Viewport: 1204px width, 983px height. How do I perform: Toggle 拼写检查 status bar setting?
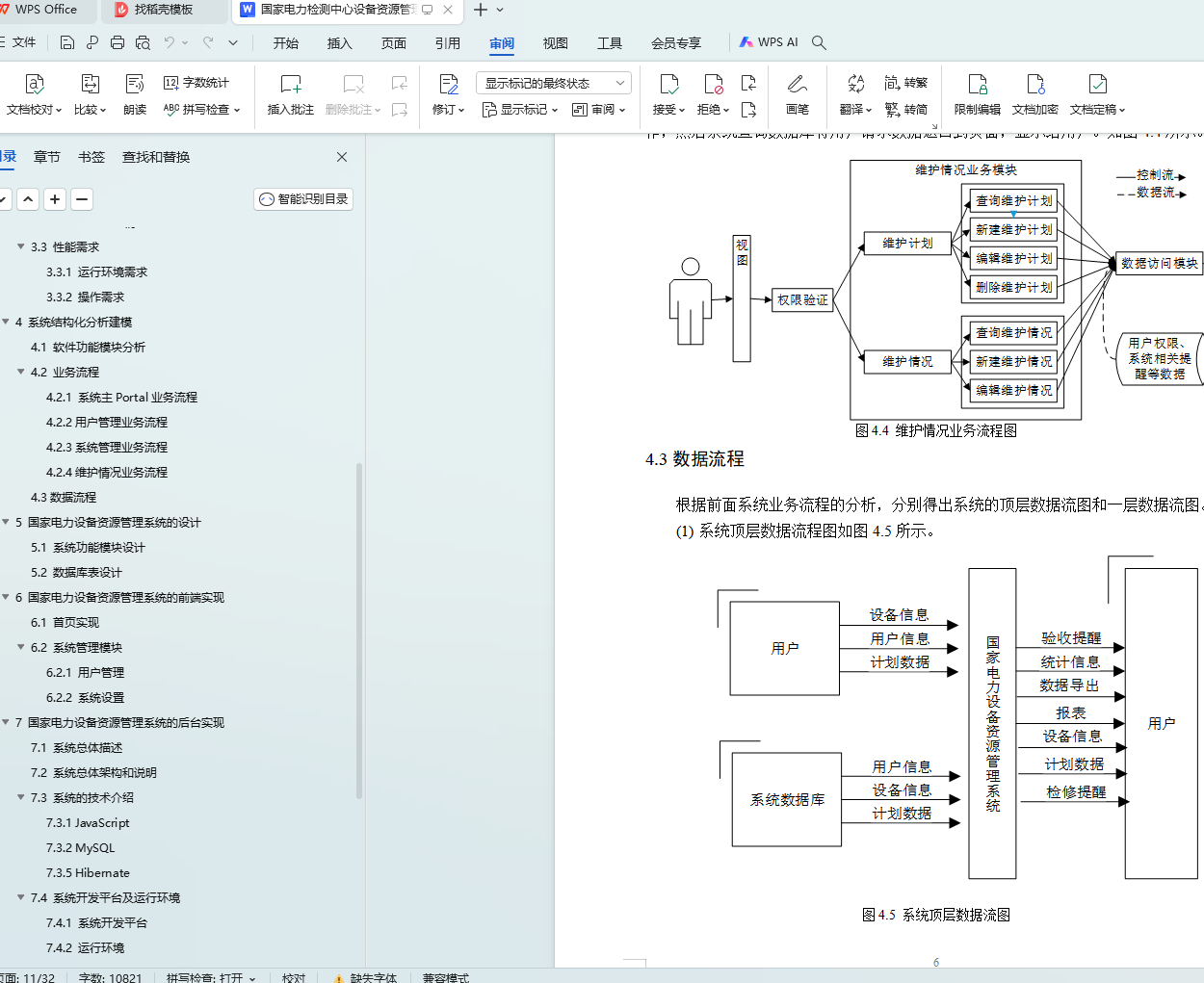coord(211,977)
